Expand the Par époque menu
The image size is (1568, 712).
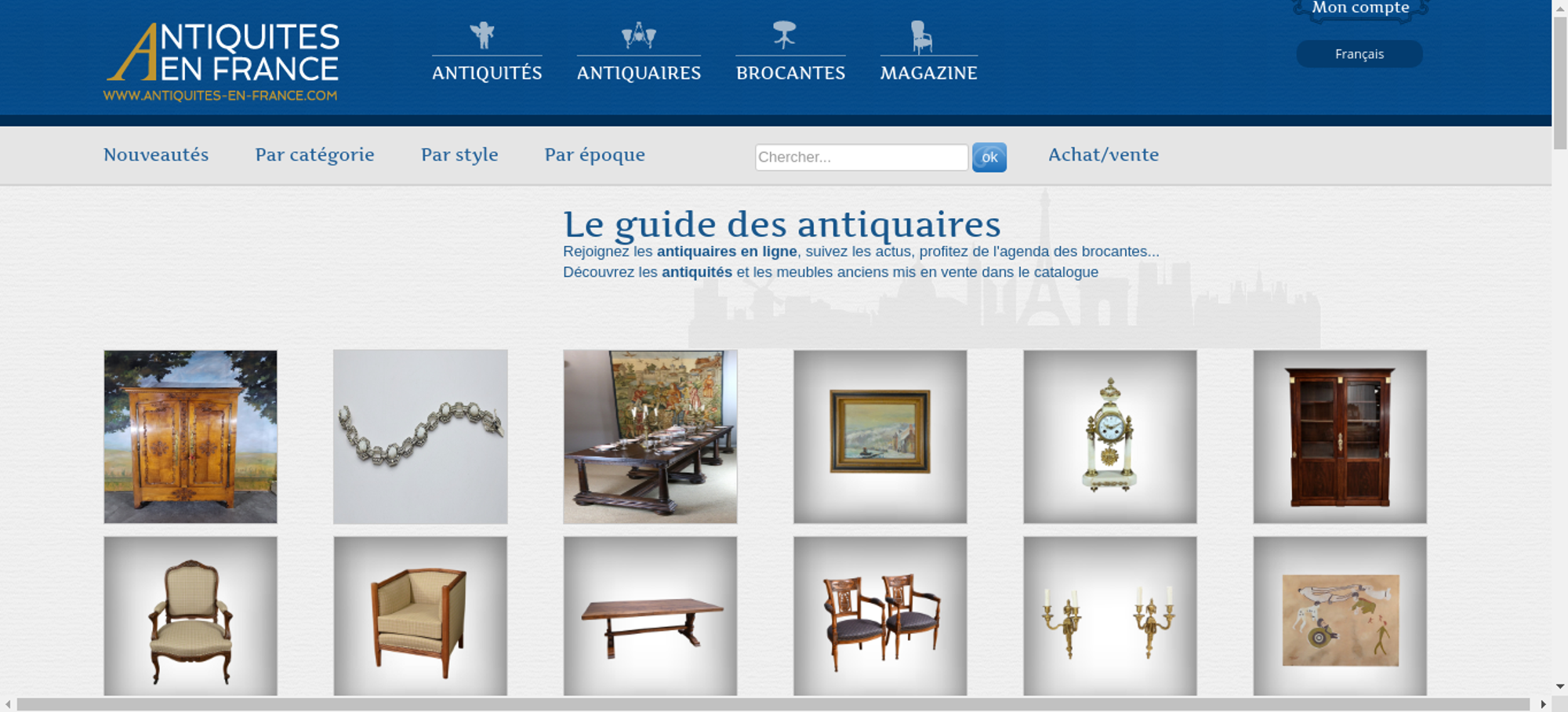click(594, 154)
